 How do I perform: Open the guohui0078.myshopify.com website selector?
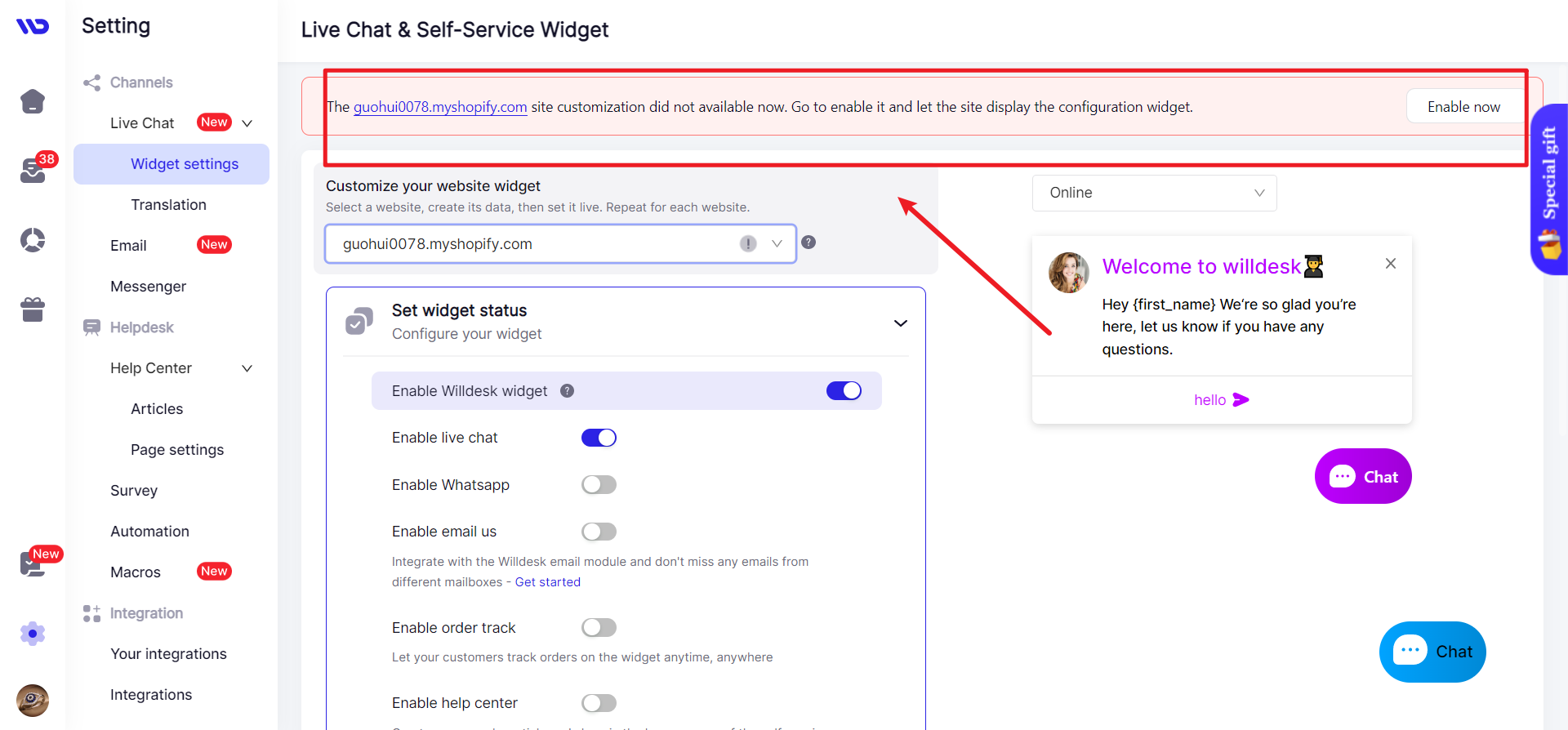pyautogui.click(x=560, y=243)
